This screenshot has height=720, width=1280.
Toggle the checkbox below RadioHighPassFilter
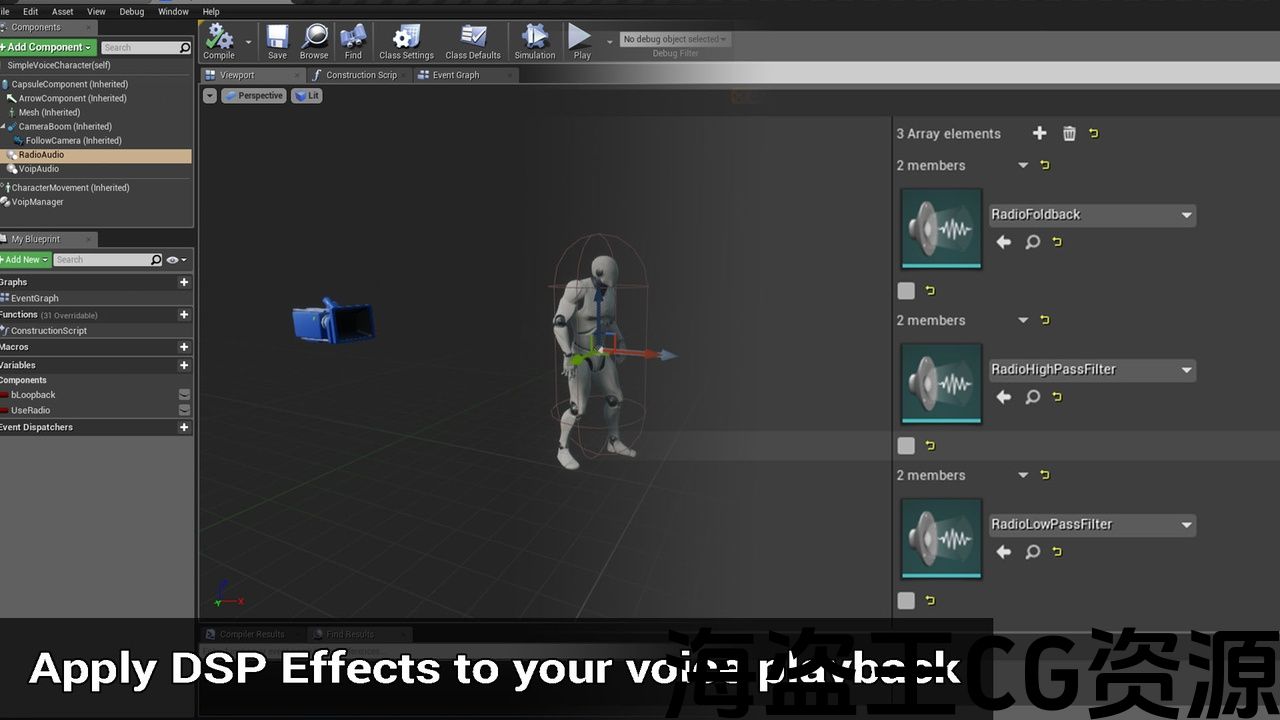[x=906, y=446]
